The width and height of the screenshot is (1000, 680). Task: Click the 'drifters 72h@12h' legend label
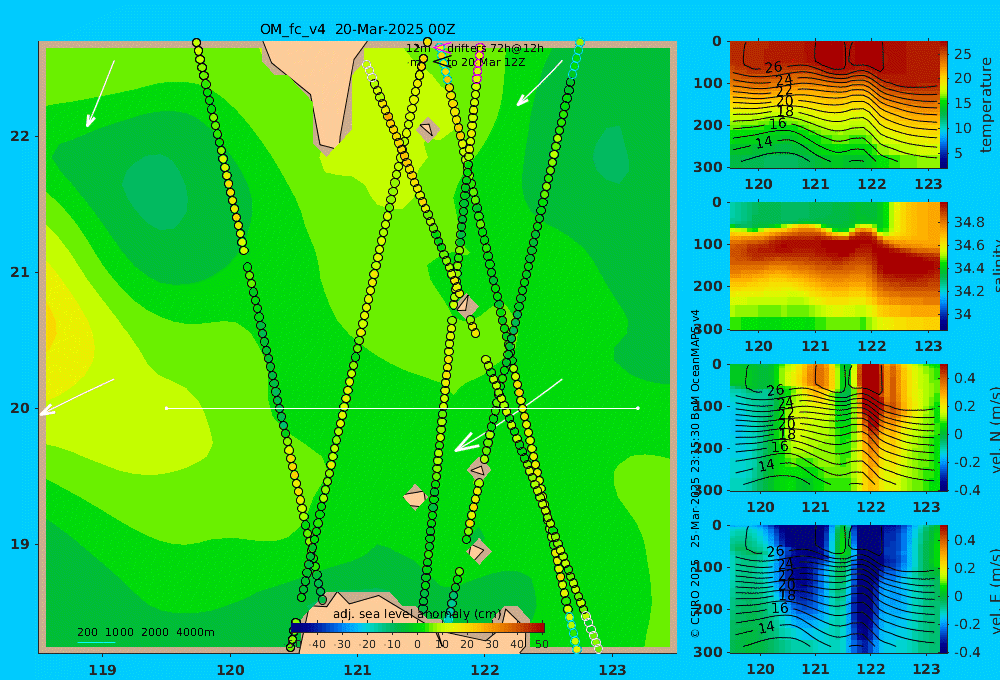pos(495,48)
